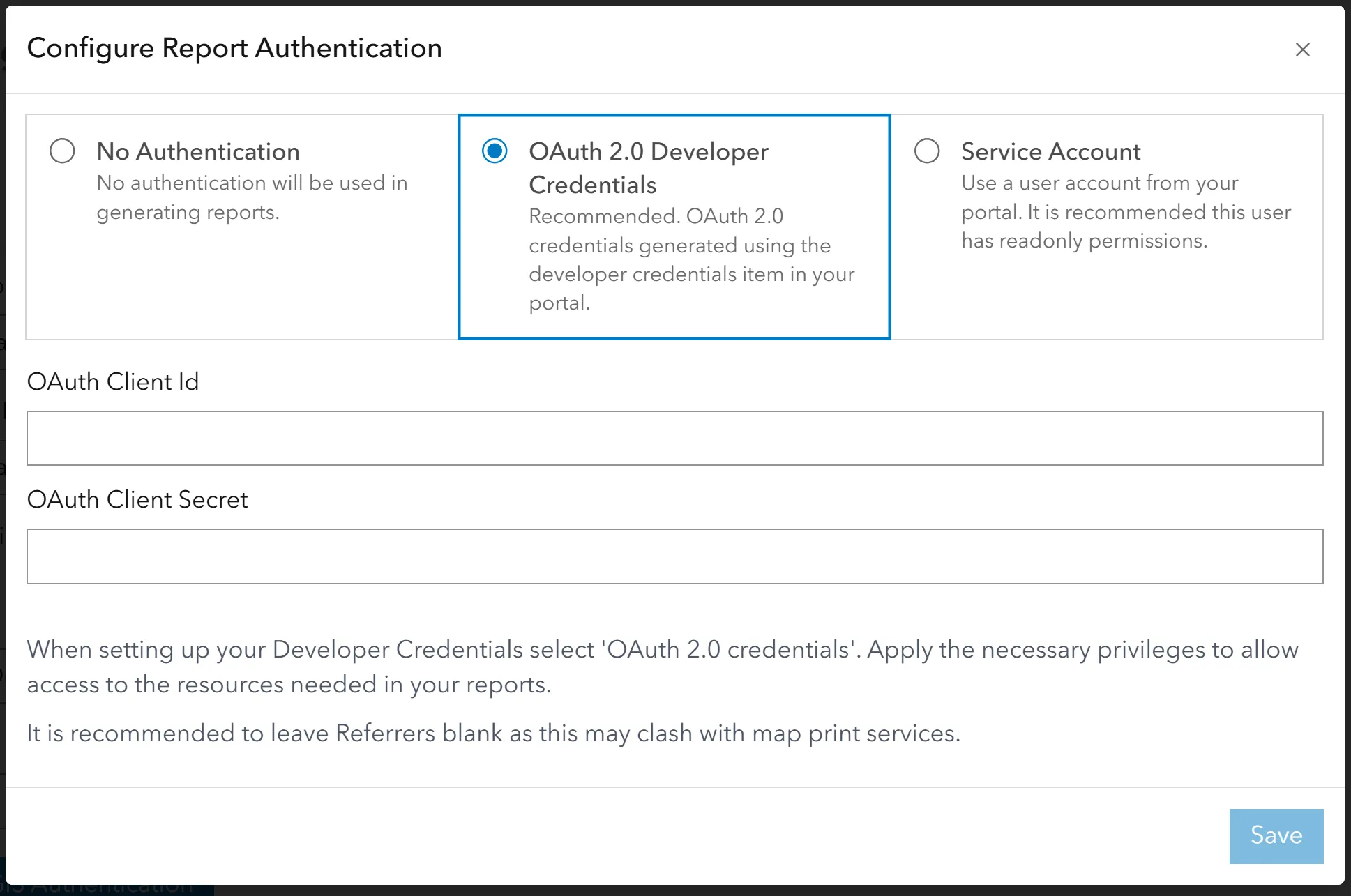Click the OAuth Client Secret label
1351x896 pixels.
click(137, 499)
